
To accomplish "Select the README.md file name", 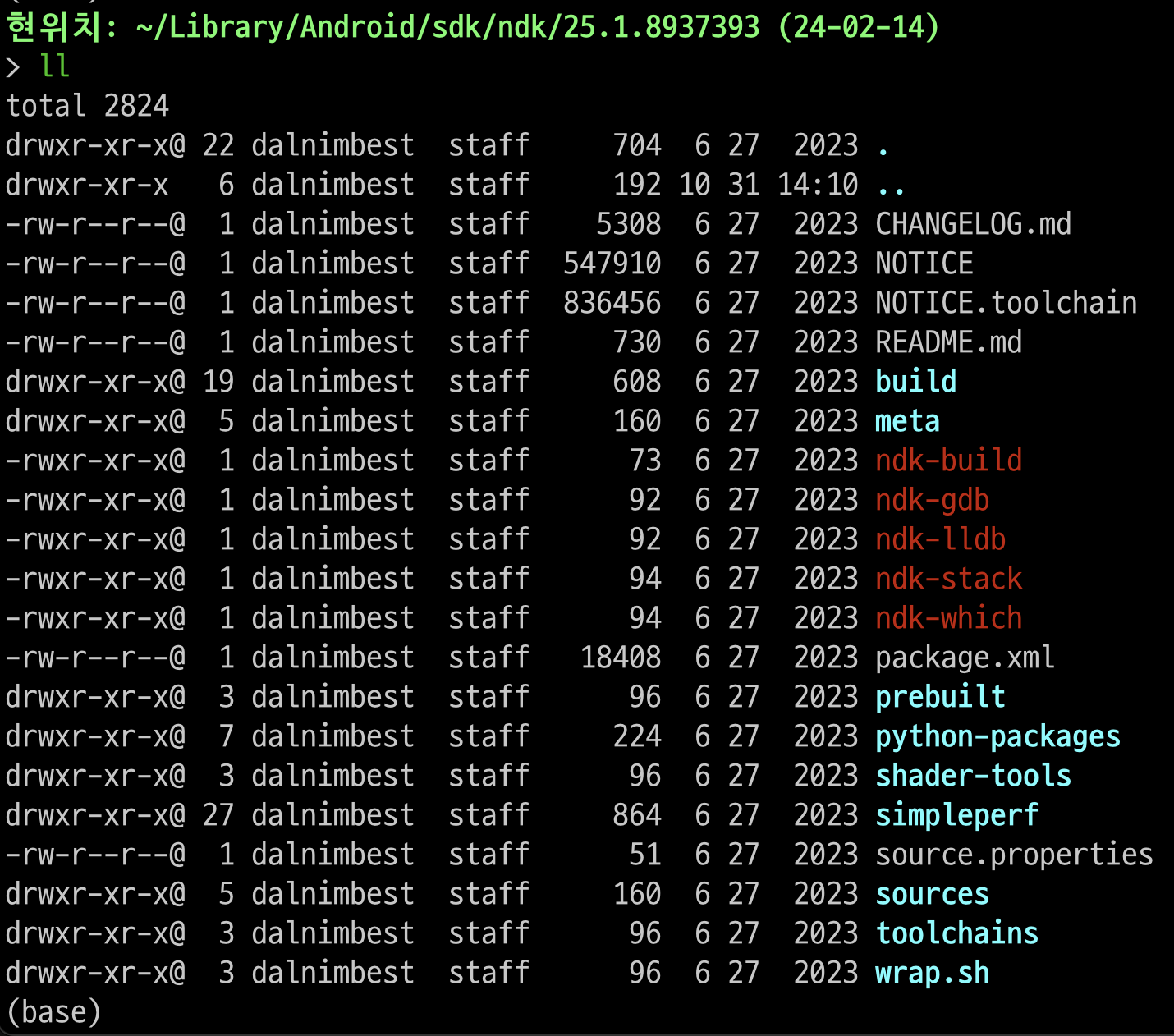I will coord(948,342).
